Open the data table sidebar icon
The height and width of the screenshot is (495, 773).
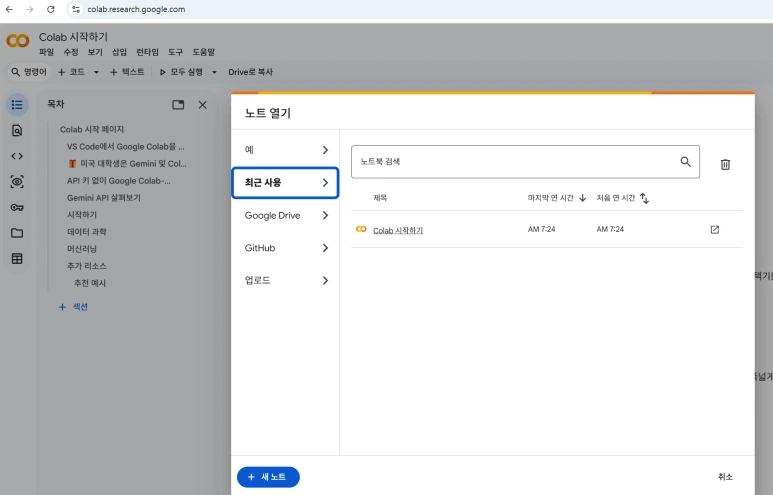point(17,259)
